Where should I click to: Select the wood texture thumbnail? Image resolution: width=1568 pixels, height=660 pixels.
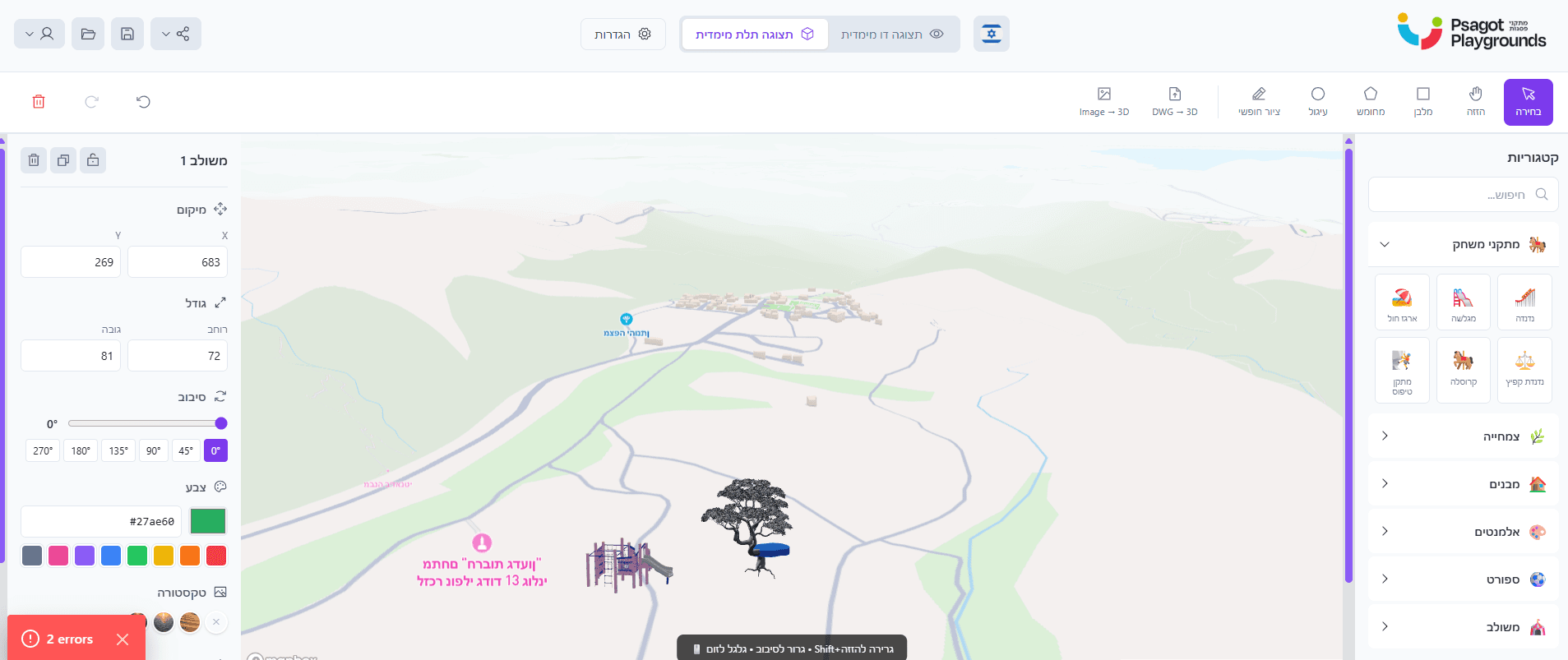[190, 622]
